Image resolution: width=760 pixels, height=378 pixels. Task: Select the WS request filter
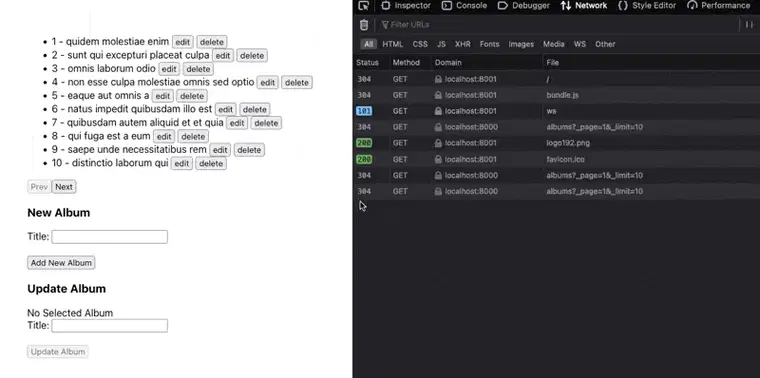[x=580, y=44]
